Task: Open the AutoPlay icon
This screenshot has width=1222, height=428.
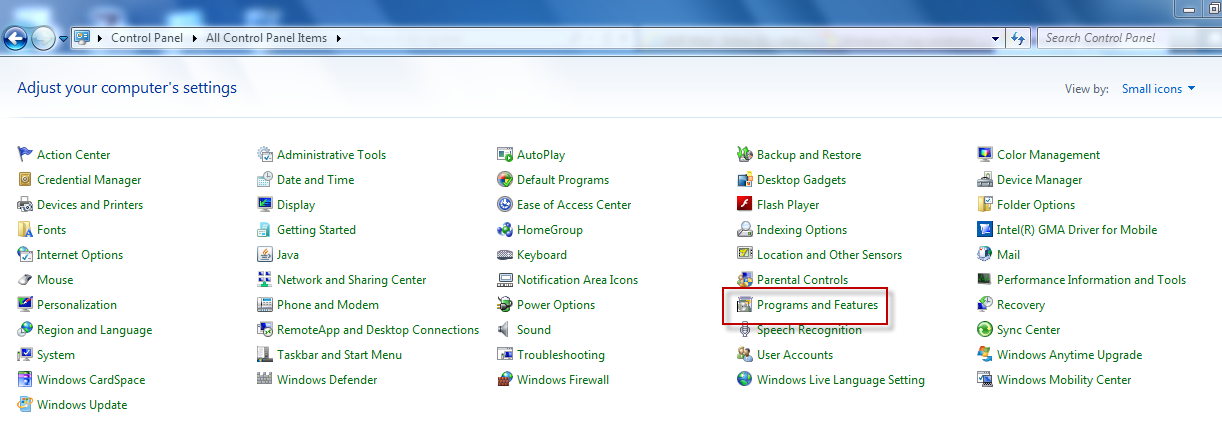Action: (505, 154)
